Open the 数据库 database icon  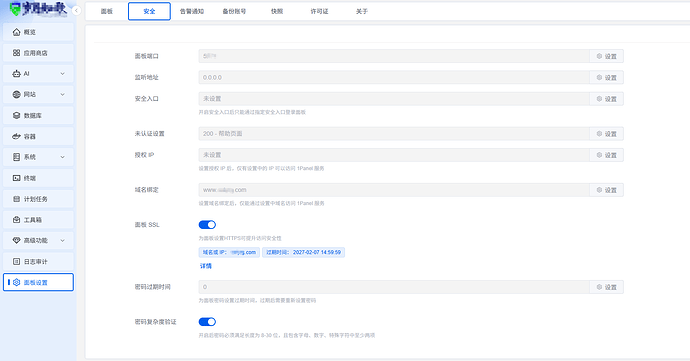click(x=16, y=115)
